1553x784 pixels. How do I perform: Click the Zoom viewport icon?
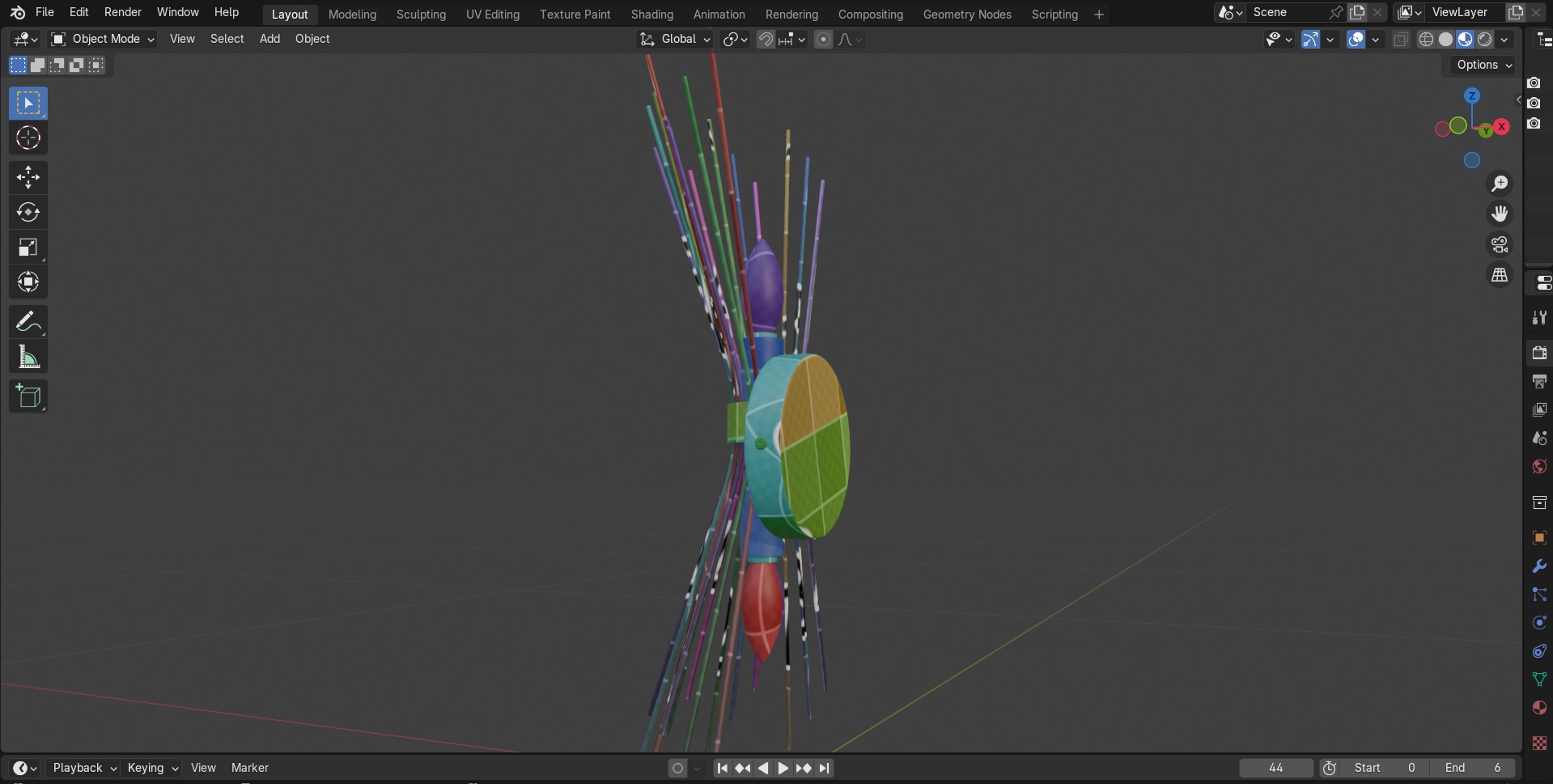point(1500,184)
